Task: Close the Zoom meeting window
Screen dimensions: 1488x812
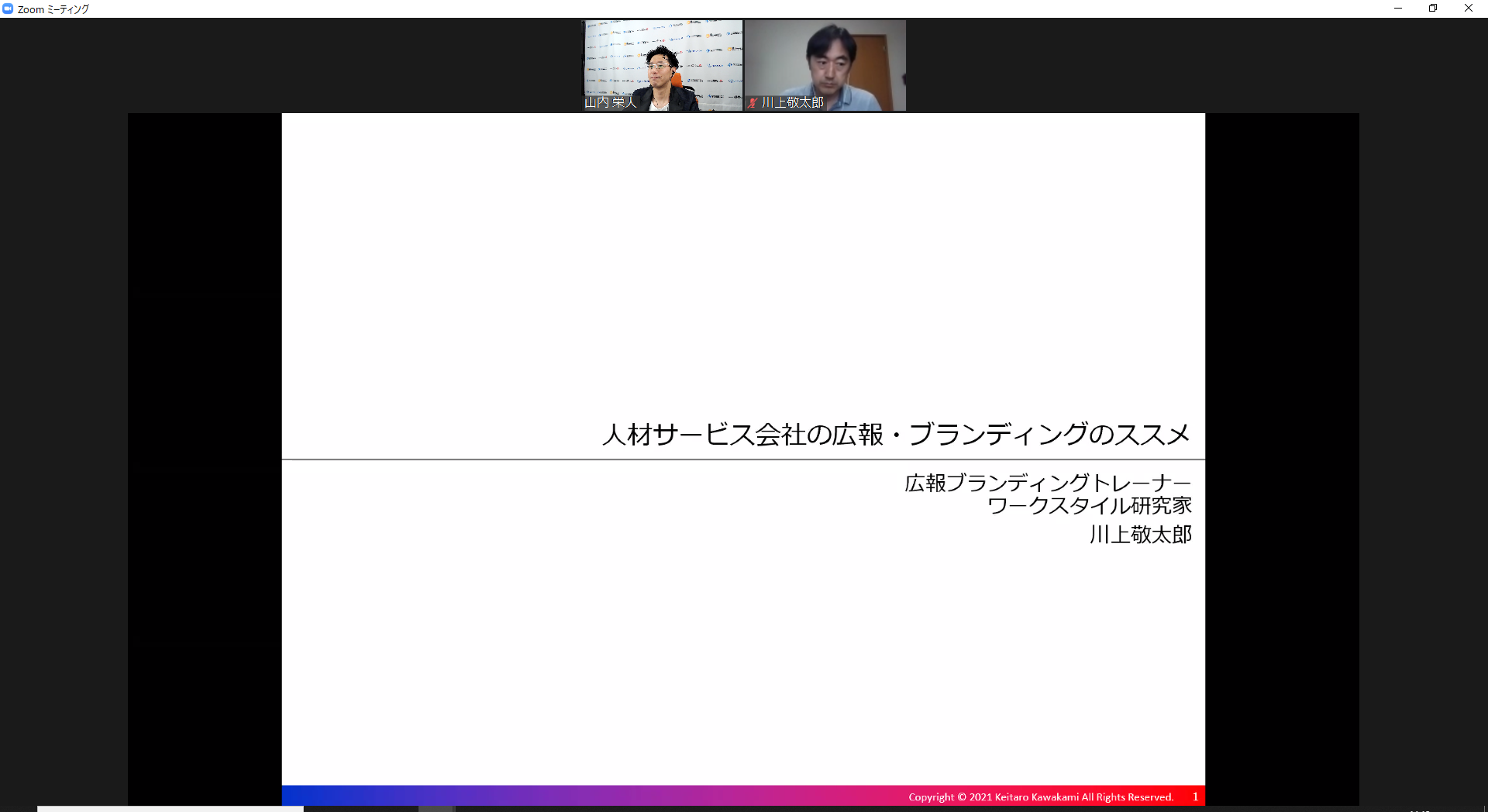Action: [x=1469, y=9]
